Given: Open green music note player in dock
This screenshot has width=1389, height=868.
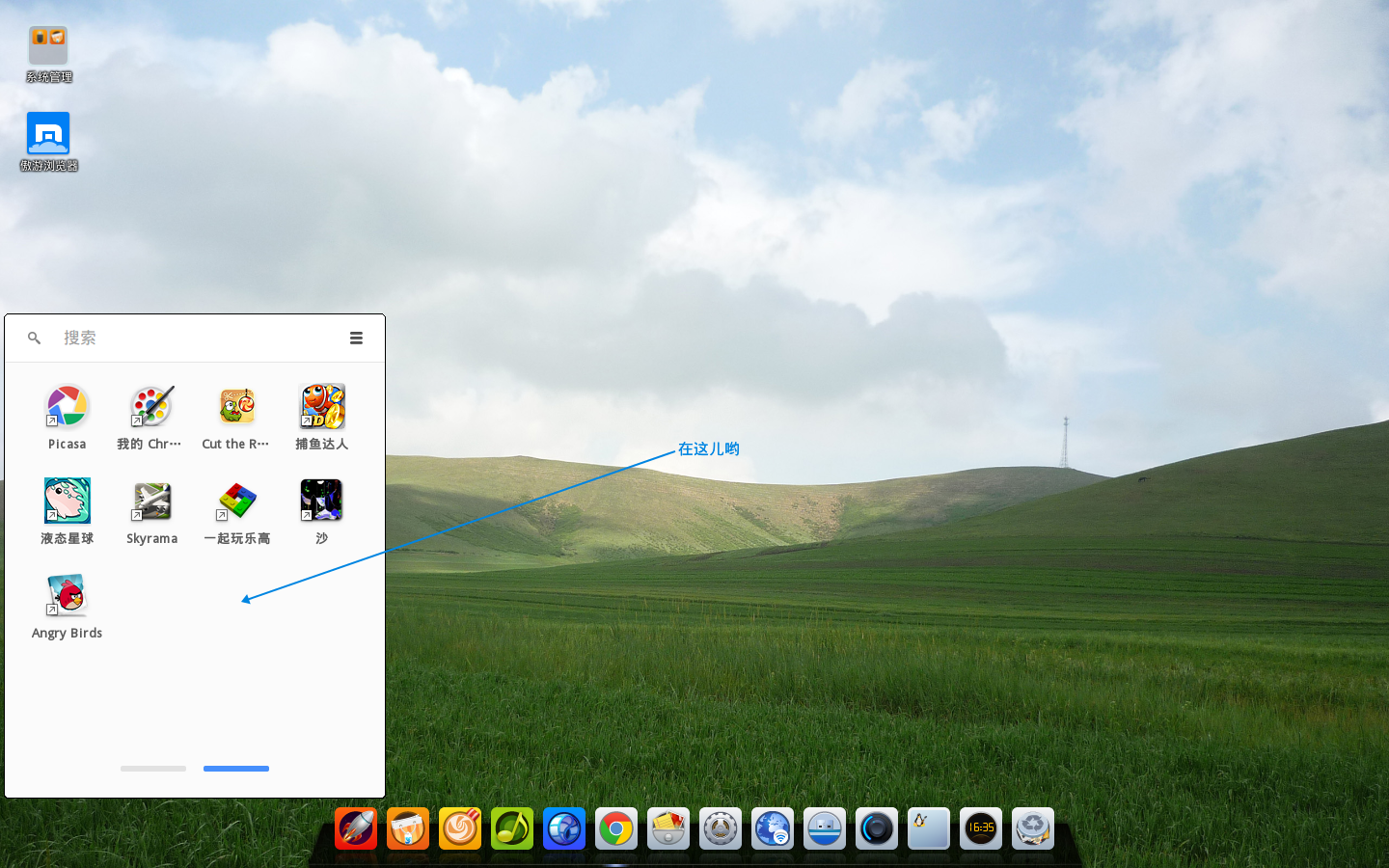Looking at the screenshot, I should point(512,828).
